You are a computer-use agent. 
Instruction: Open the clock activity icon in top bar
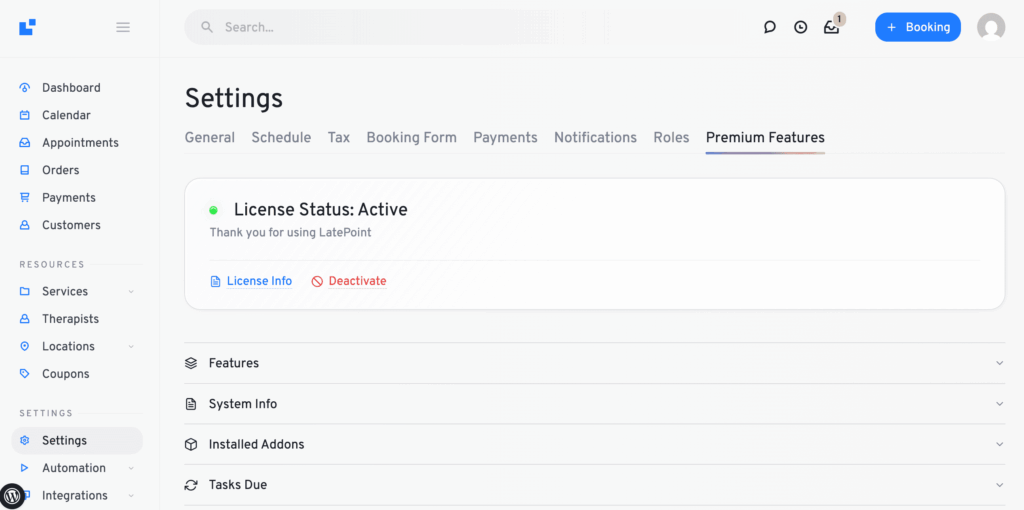click(801, 27)
